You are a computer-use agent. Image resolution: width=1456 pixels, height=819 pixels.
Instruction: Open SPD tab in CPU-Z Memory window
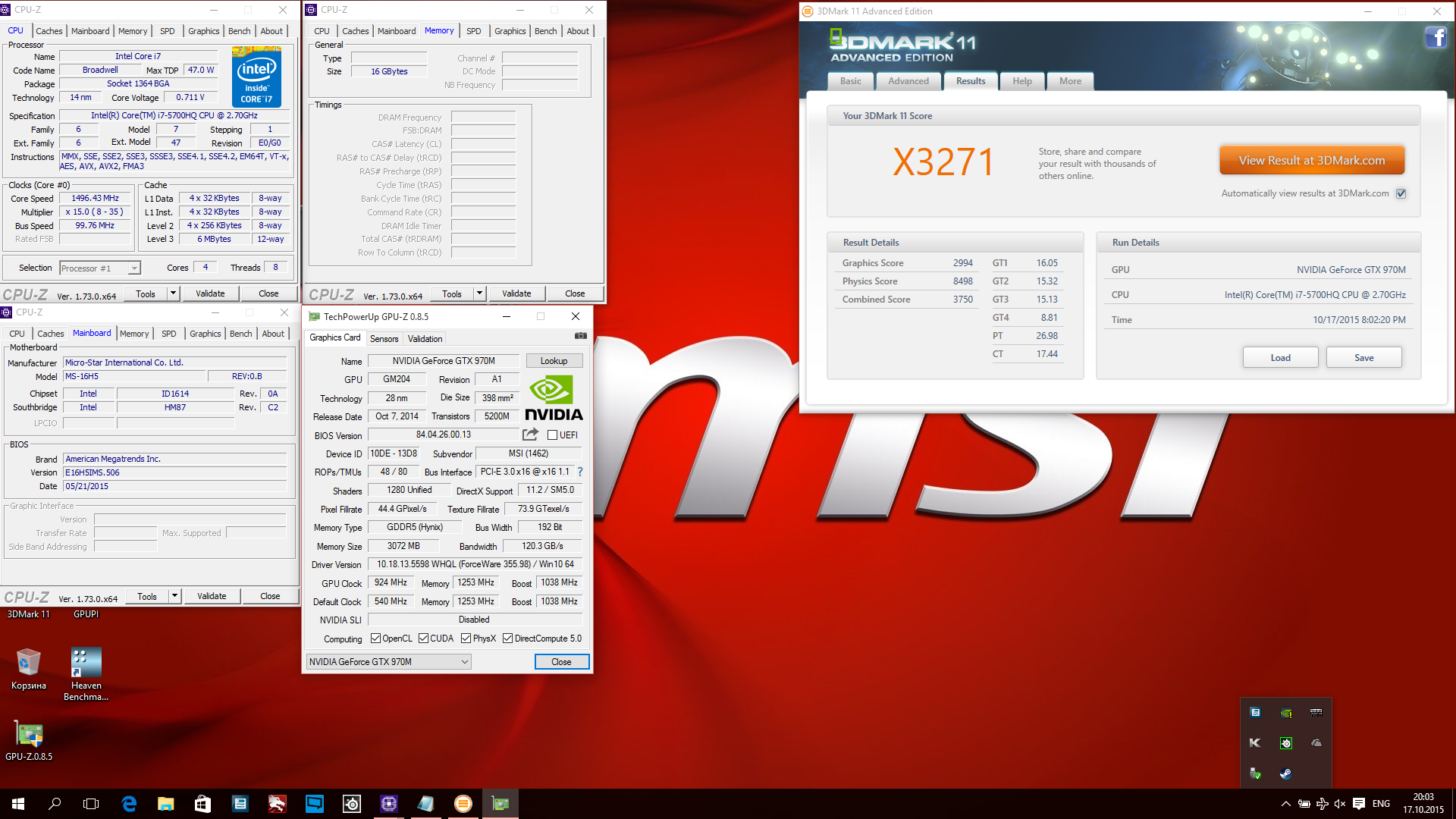(474, 31)
